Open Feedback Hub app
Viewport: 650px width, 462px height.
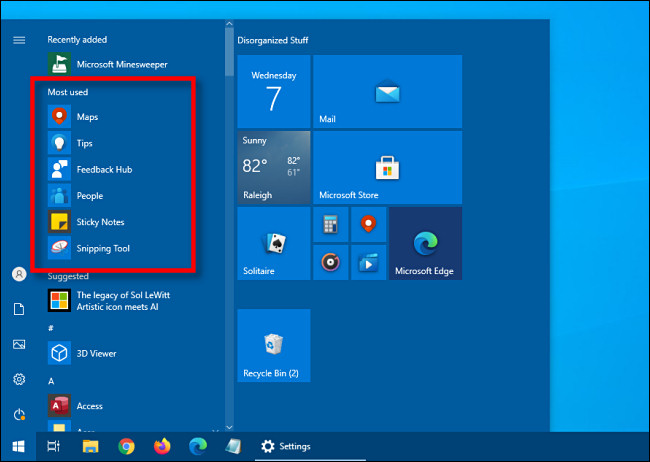coord(104,170)
